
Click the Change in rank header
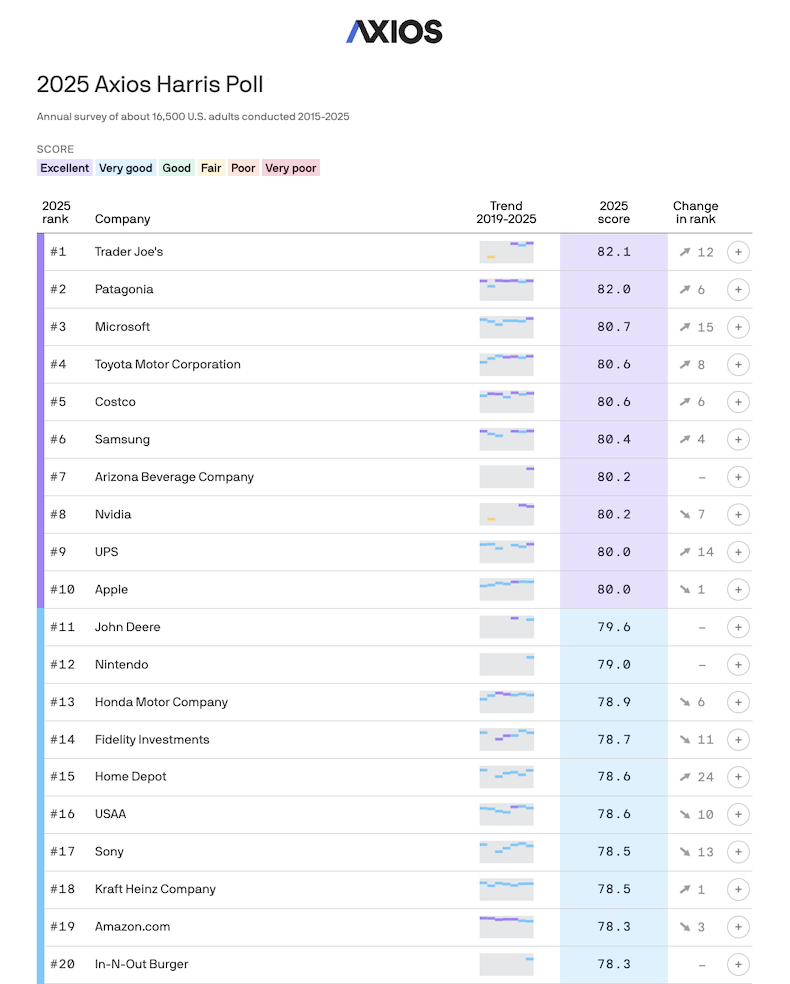[695, 212]
